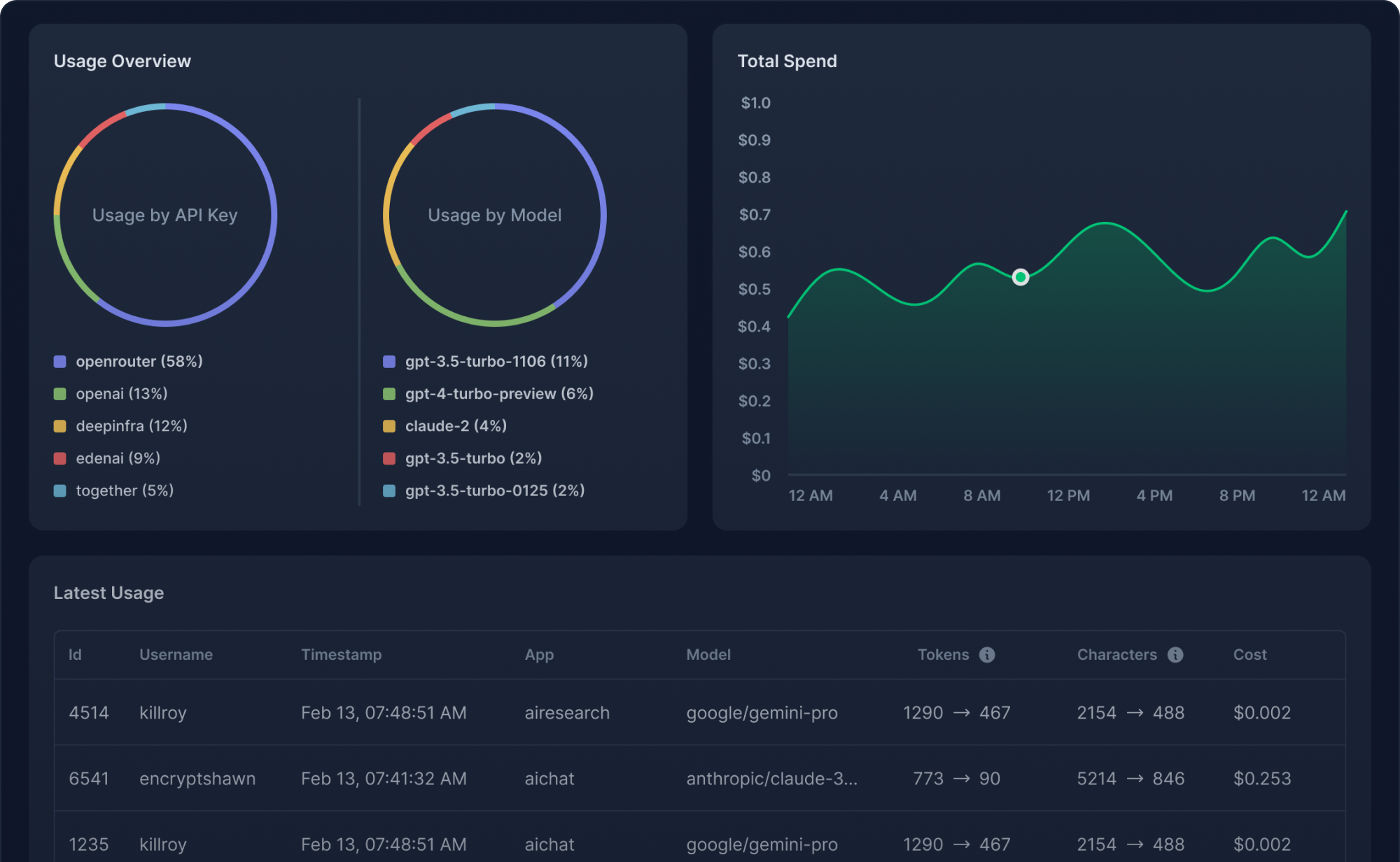Image resolution: width=1400 pixels, height=862 pixels.
Task: Click the '773 → 90' tokens cell
Action: (x=956, y=779)
